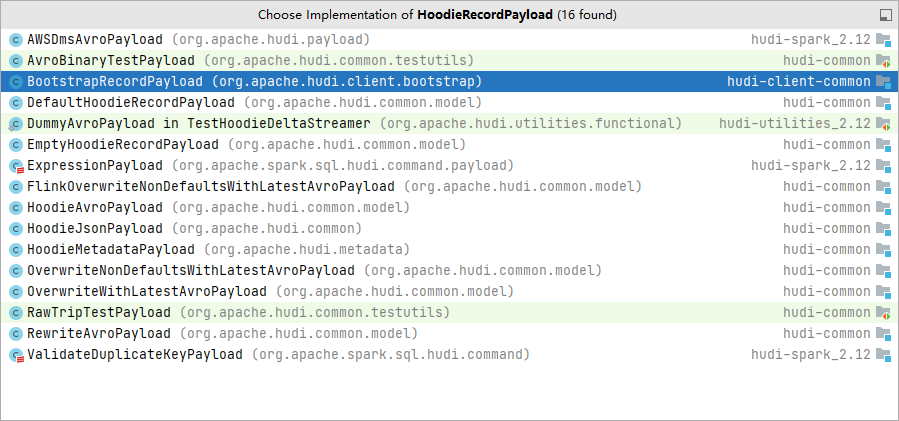The image size is (899, 421).
Task: Select OverwriteWithLatestAvroPayload entry
Action: pyautogui.click(x=146, y=292)
